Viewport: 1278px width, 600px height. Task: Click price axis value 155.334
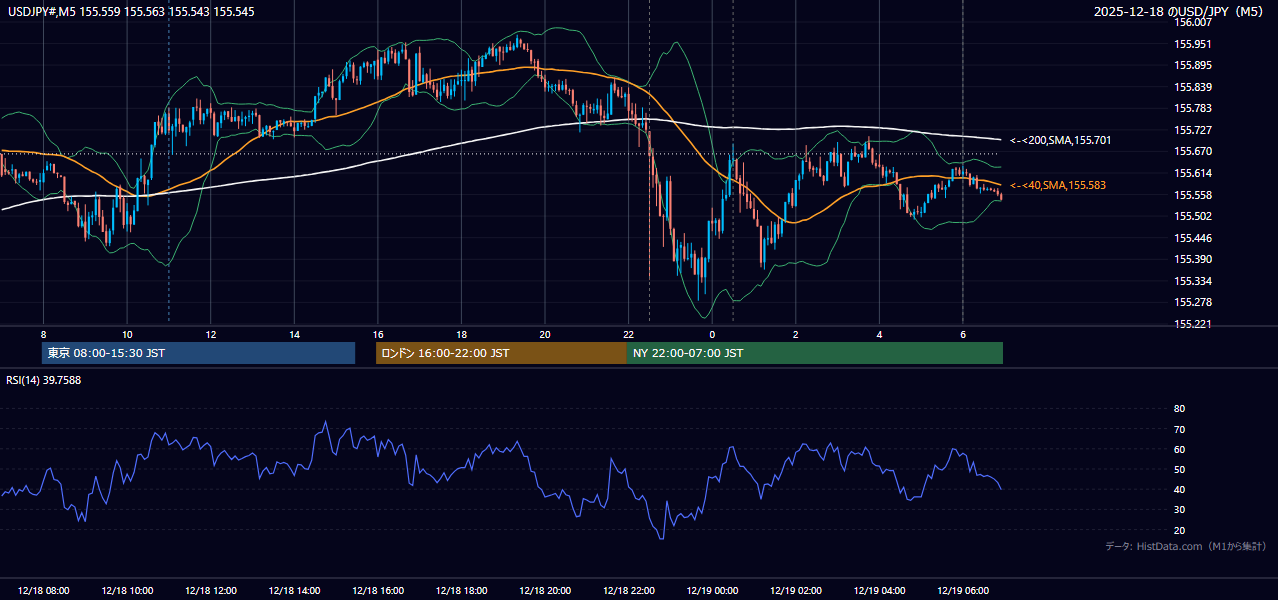pos(1192,281)
